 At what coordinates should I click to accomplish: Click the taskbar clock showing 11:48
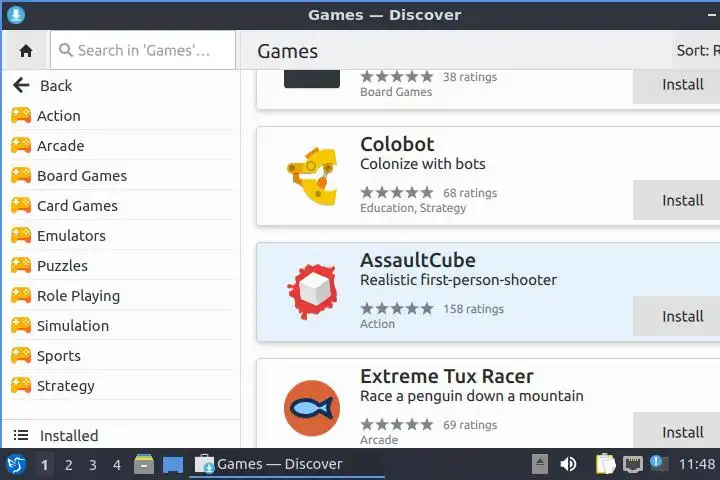tap(697, 464)
